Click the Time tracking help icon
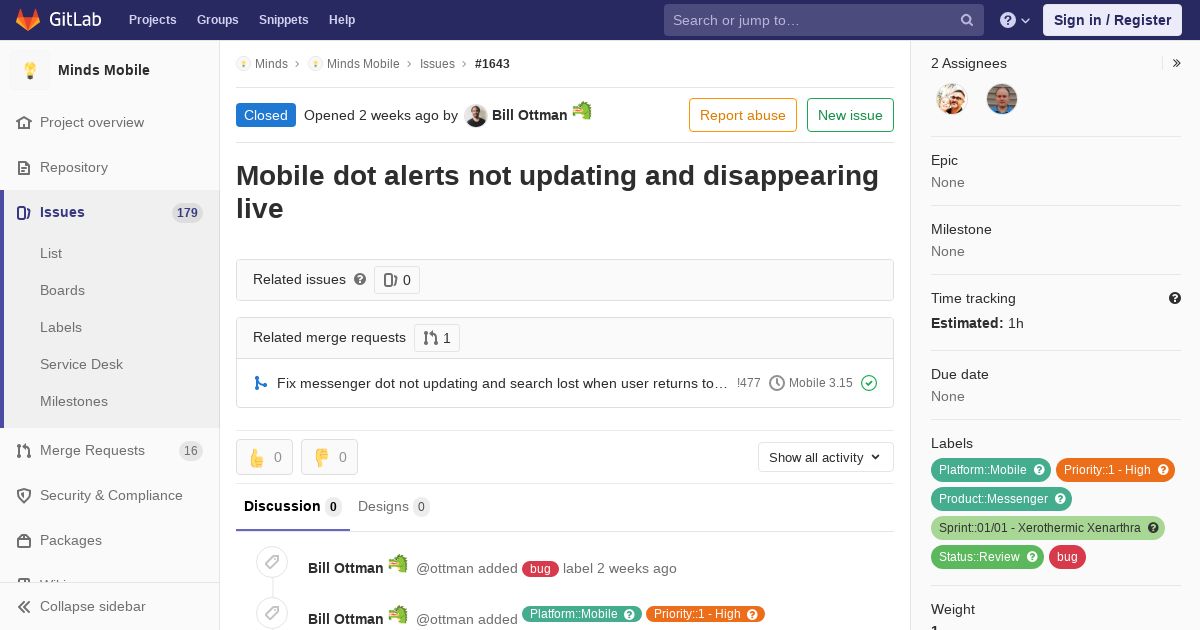This screenshot has height=630, width=1200. 1175,298
